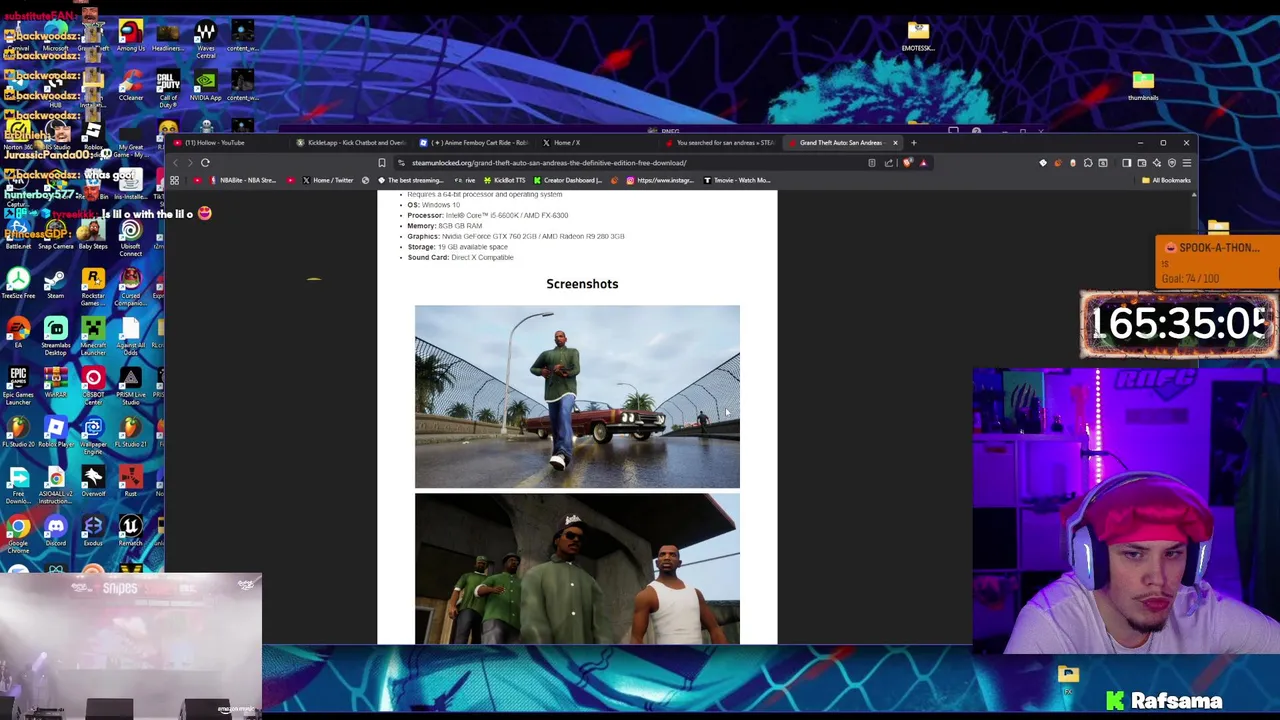This screenshot has height=720, width=1280.
Task: Open the All Bookmarks folder
Action: coord(1167,180)
